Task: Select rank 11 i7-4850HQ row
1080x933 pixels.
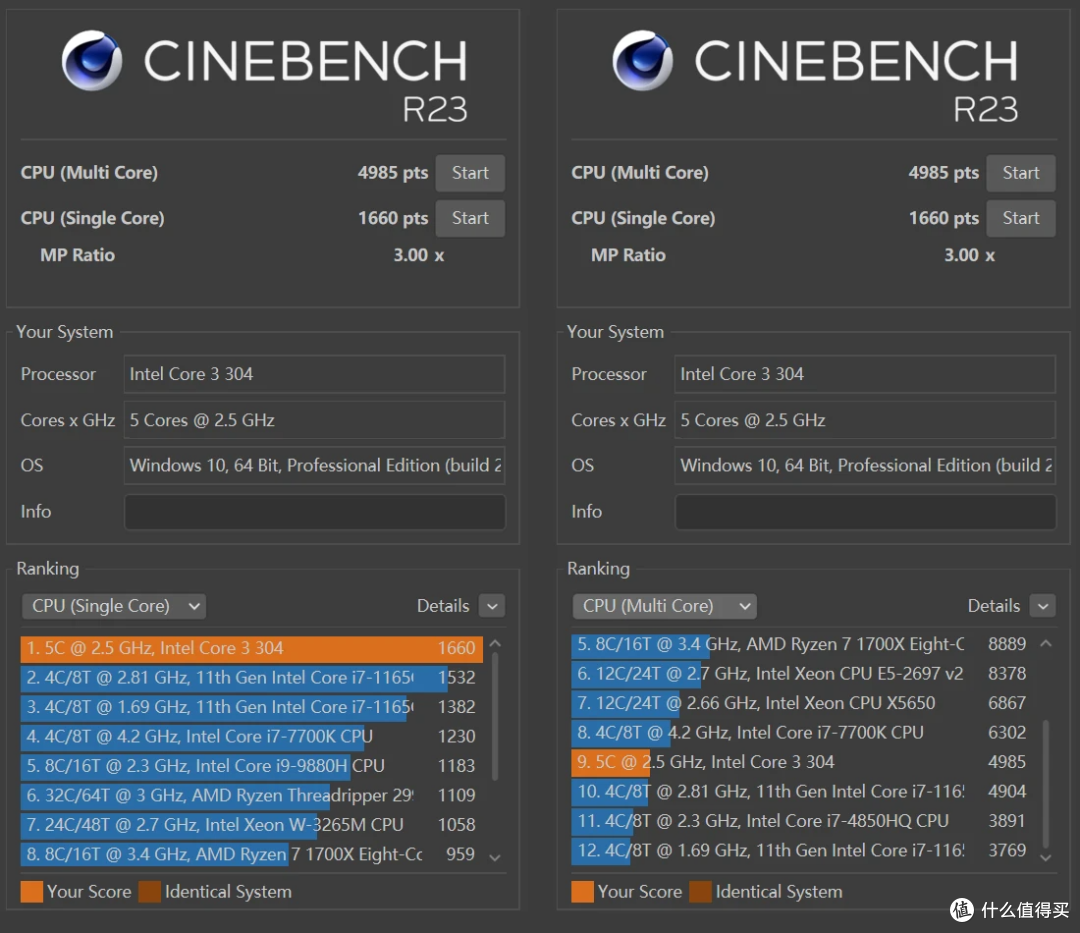Action: pos(802,821)
